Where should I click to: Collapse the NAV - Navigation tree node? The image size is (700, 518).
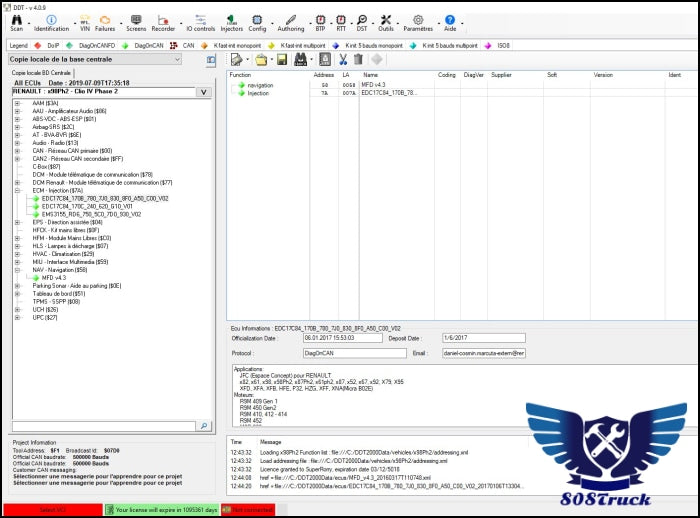click(17, 269)
